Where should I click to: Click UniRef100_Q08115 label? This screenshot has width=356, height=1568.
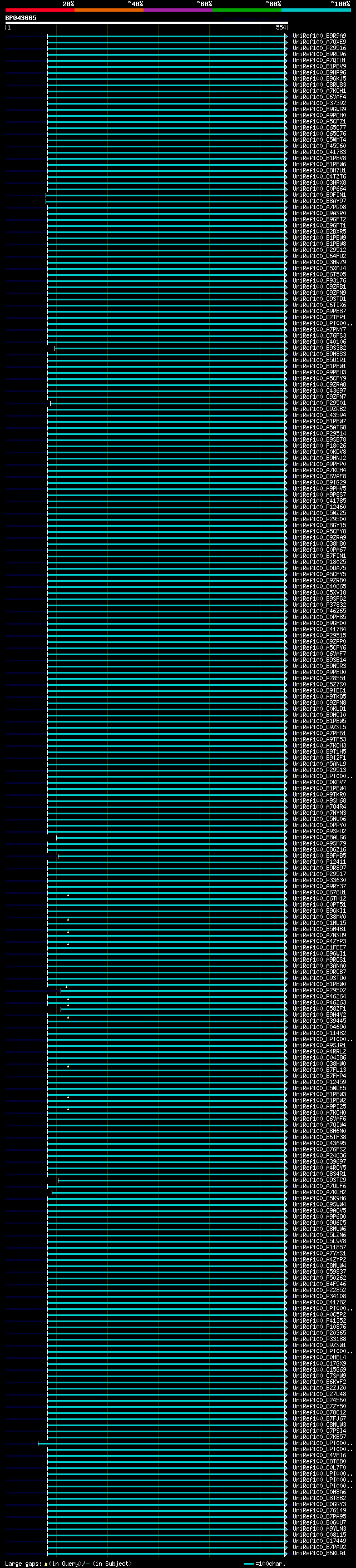319,1535
